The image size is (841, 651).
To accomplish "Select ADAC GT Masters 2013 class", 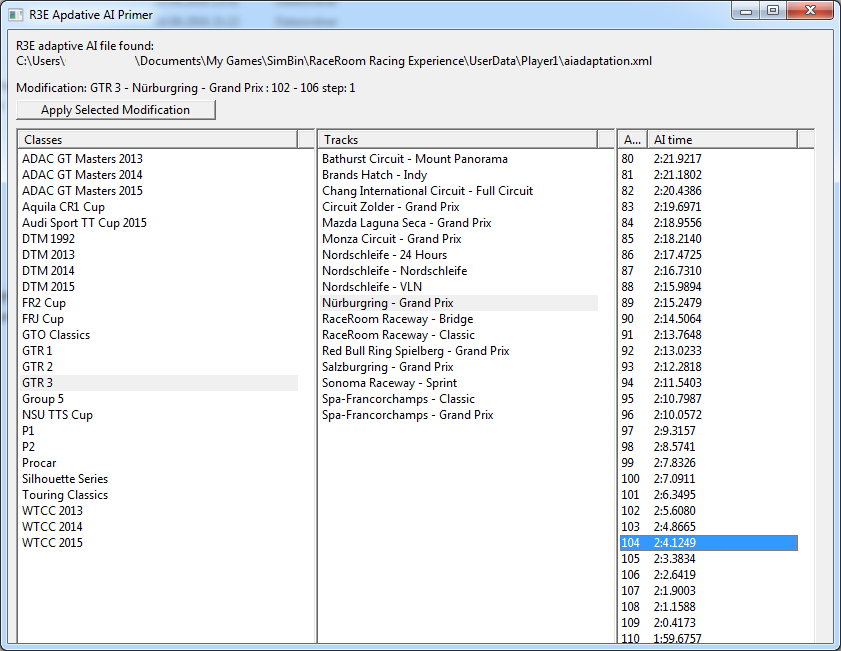I will point(159,159).
